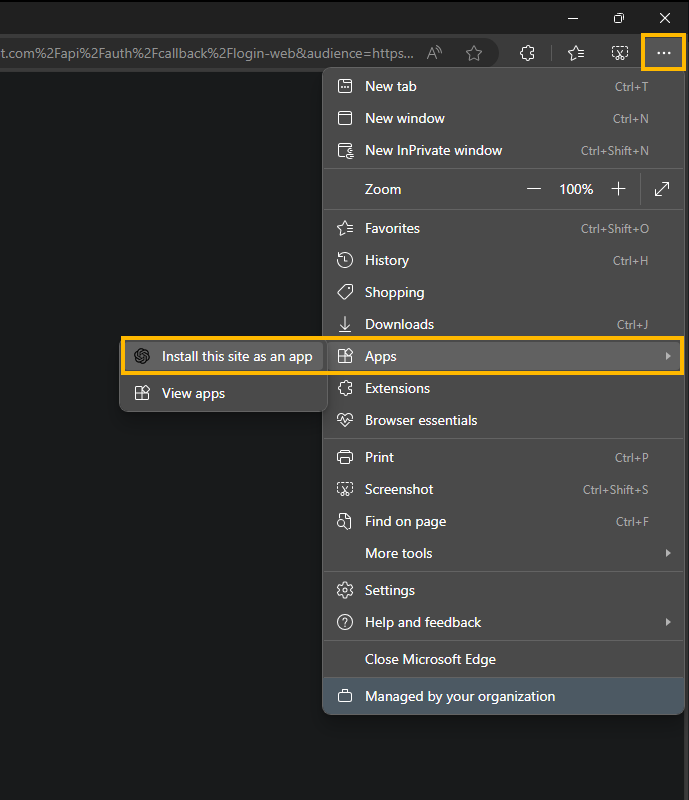Select New tab from the menu

tap(503, 86)
